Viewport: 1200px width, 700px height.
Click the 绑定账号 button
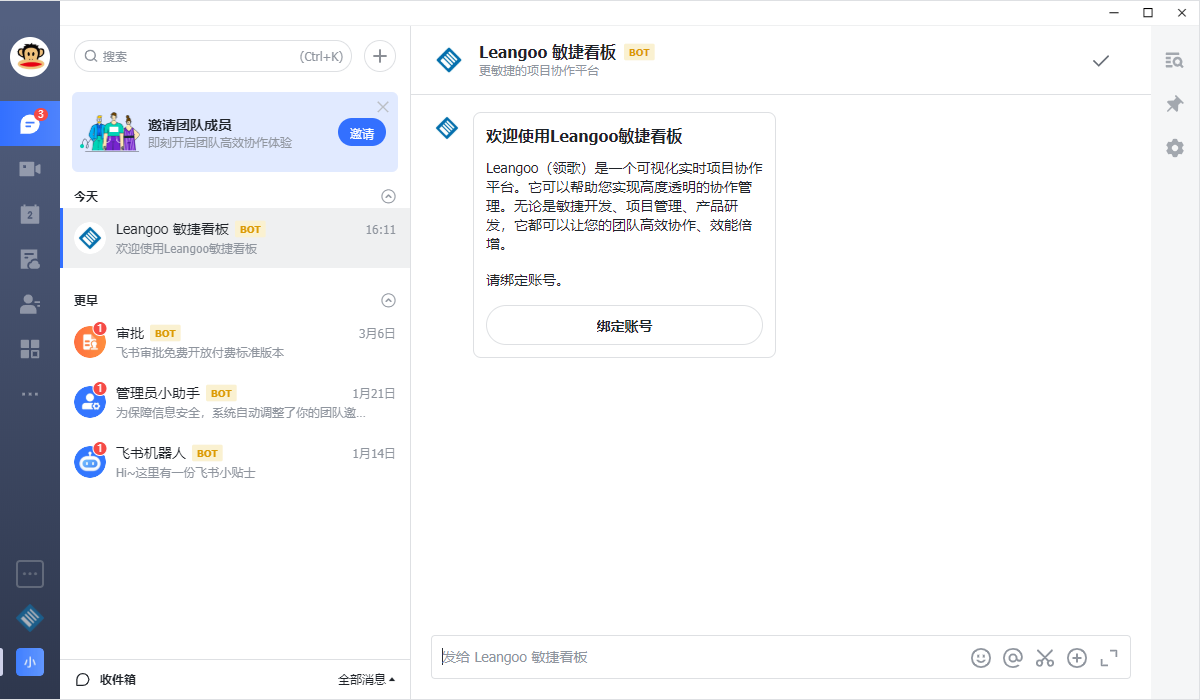(x=624, y=325)
